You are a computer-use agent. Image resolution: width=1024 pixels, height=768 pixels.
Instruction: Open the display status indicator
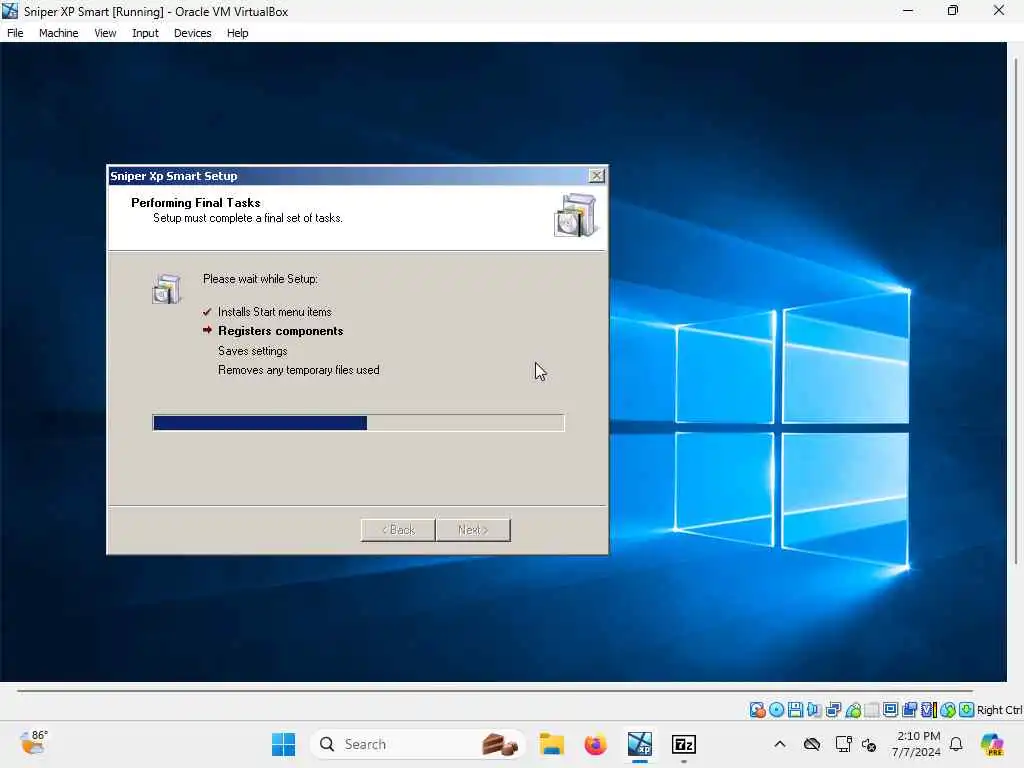tap(890, 710)
